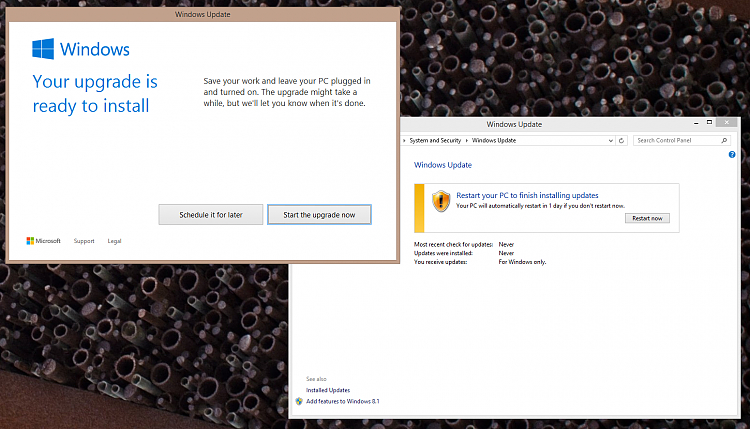Open the help question mark icon
The width and height of the screenshot is (750, 429).
click(x=732, y=154)
